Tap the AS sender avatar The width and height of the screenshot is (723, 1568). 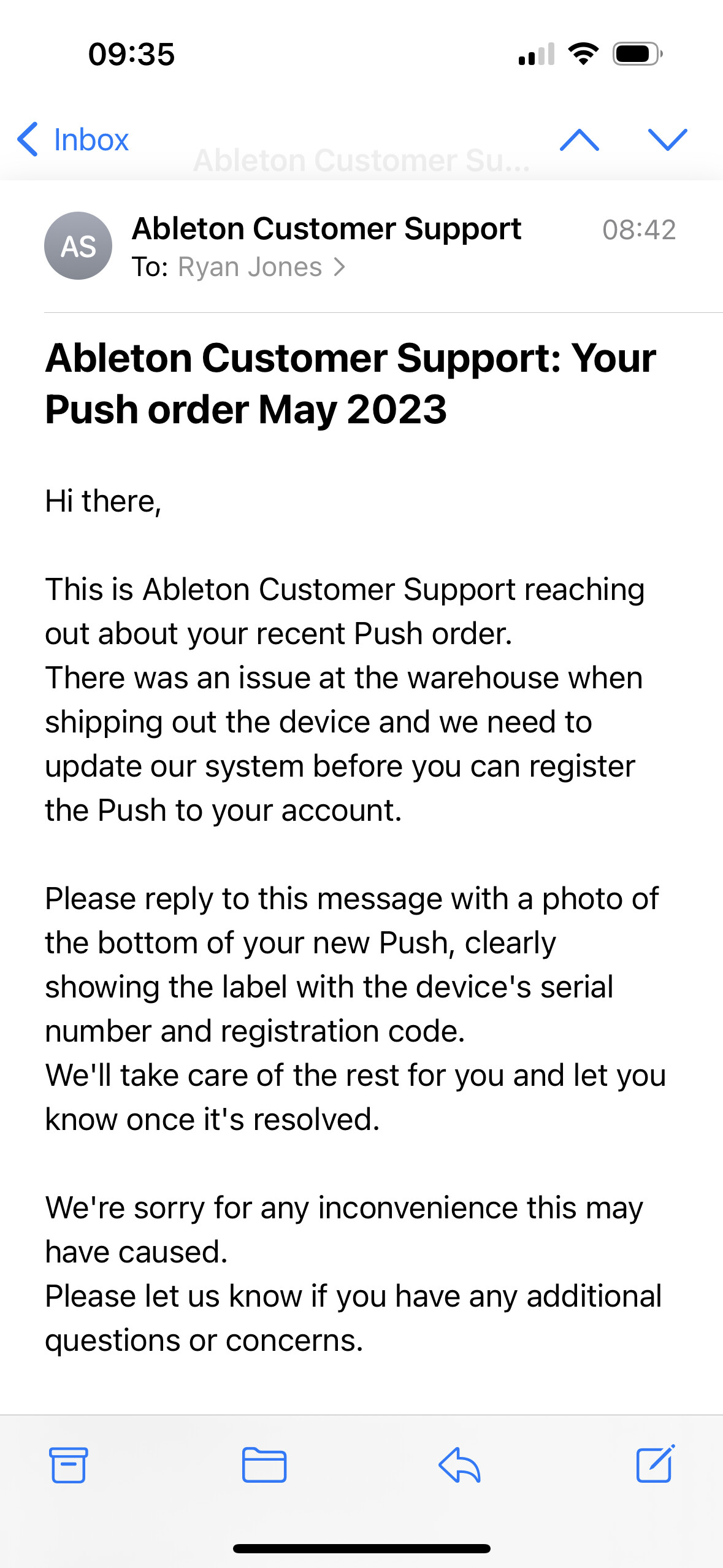78,246
